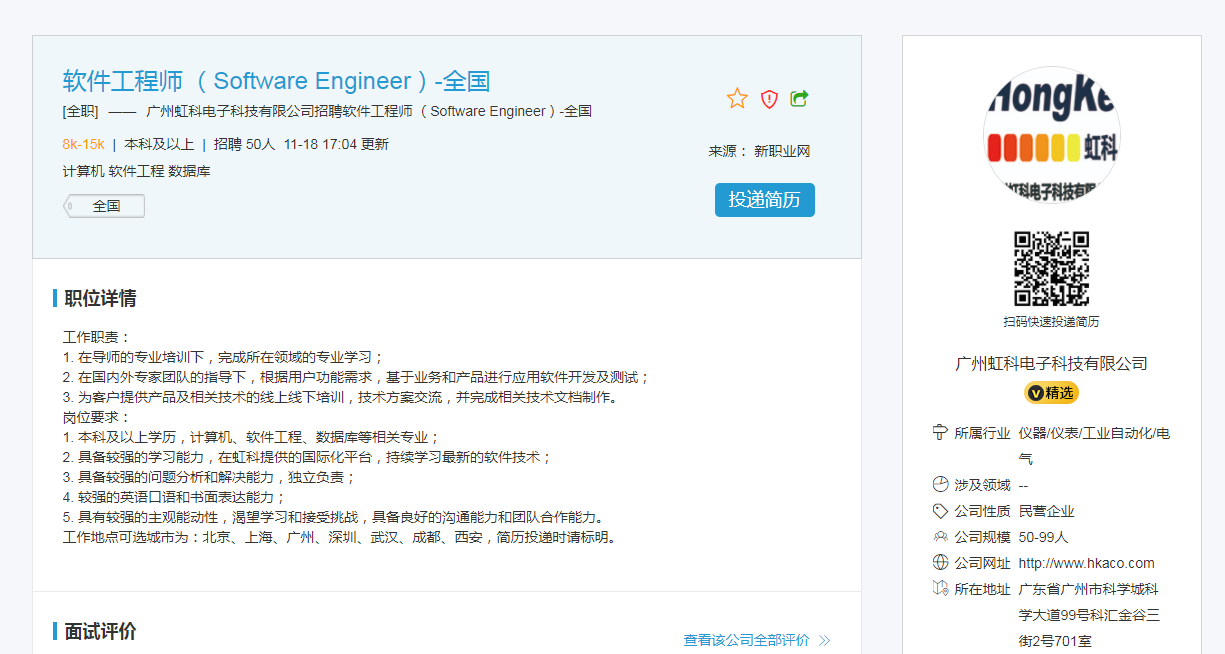Click the red shield report icon
Screen dimensions: 1225x654
[769, 98]
